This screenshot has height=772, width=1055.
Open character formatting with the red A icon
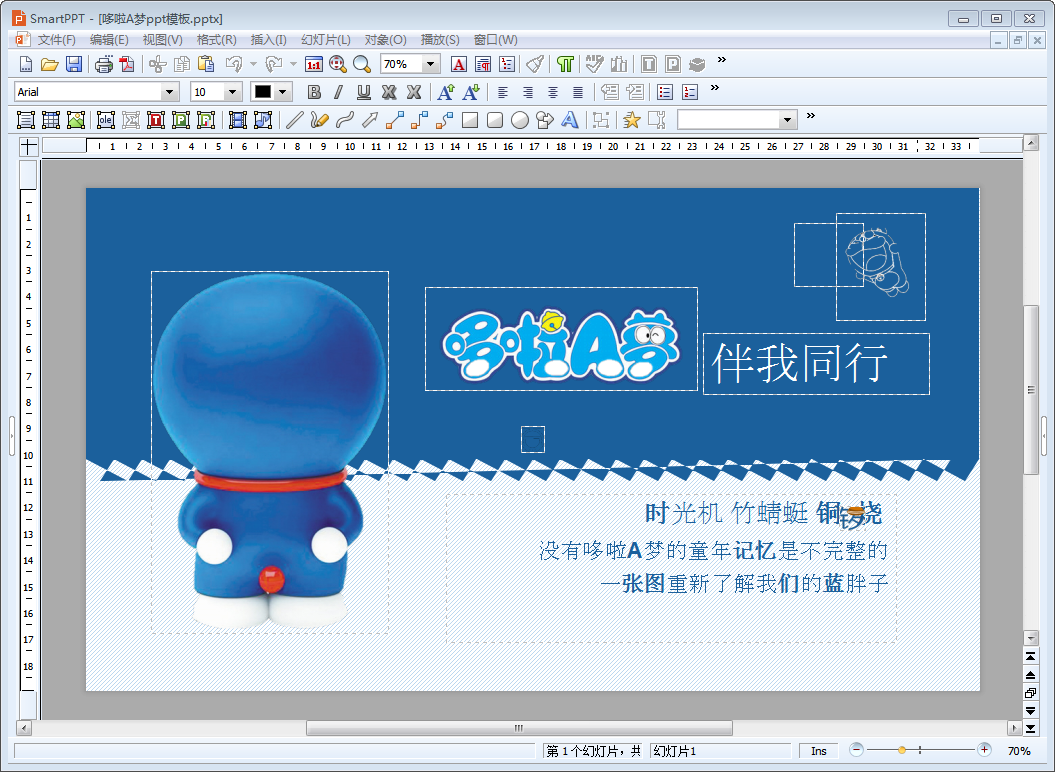pos(459,65)
